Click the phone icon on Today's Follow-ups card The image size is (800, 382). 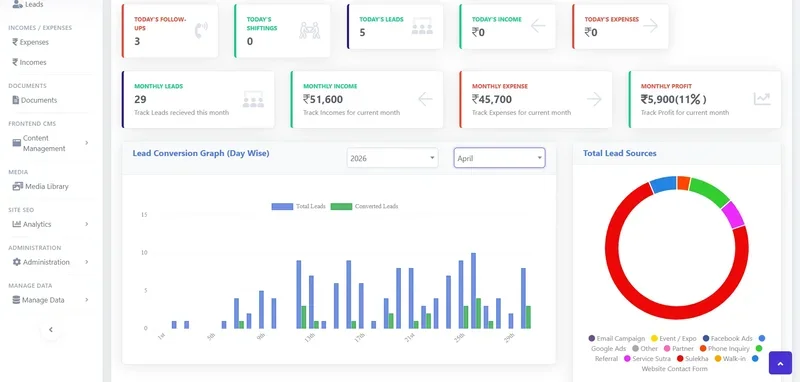pyautogui.click(x=201, y=31)
